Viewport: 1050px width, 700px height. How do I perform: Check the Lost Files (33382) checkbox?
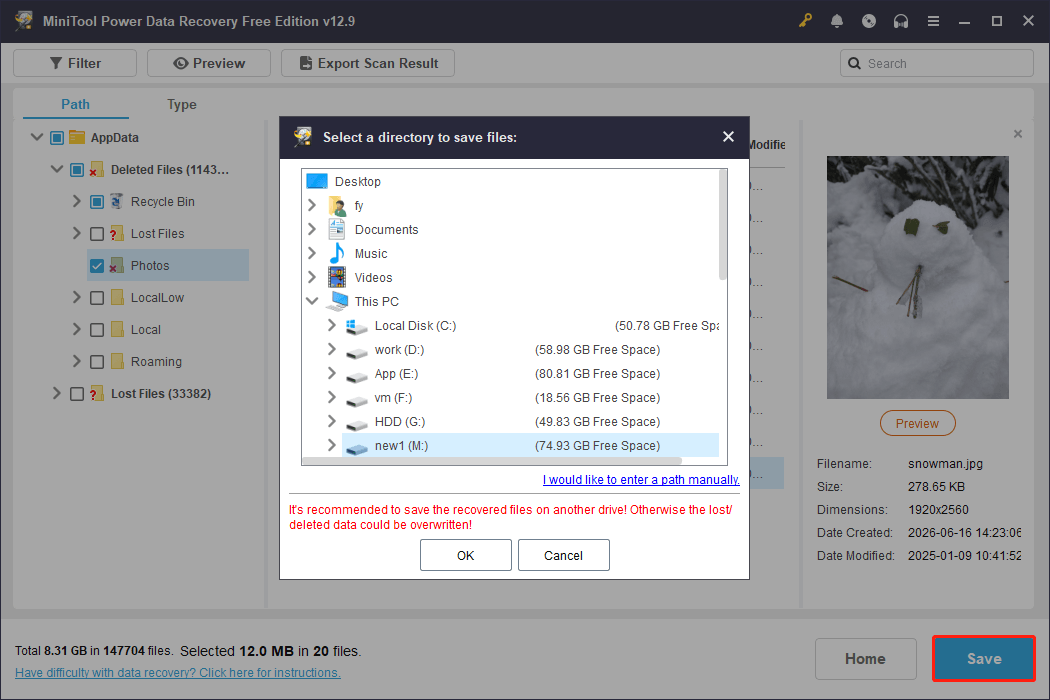[77, 394]
